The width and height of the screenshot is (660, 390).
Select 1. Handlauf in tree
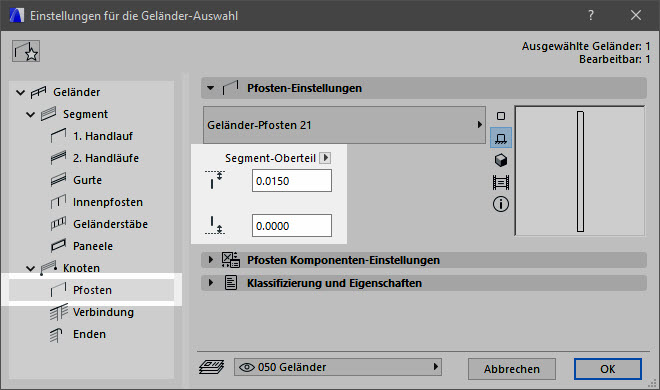click(103, 136)
